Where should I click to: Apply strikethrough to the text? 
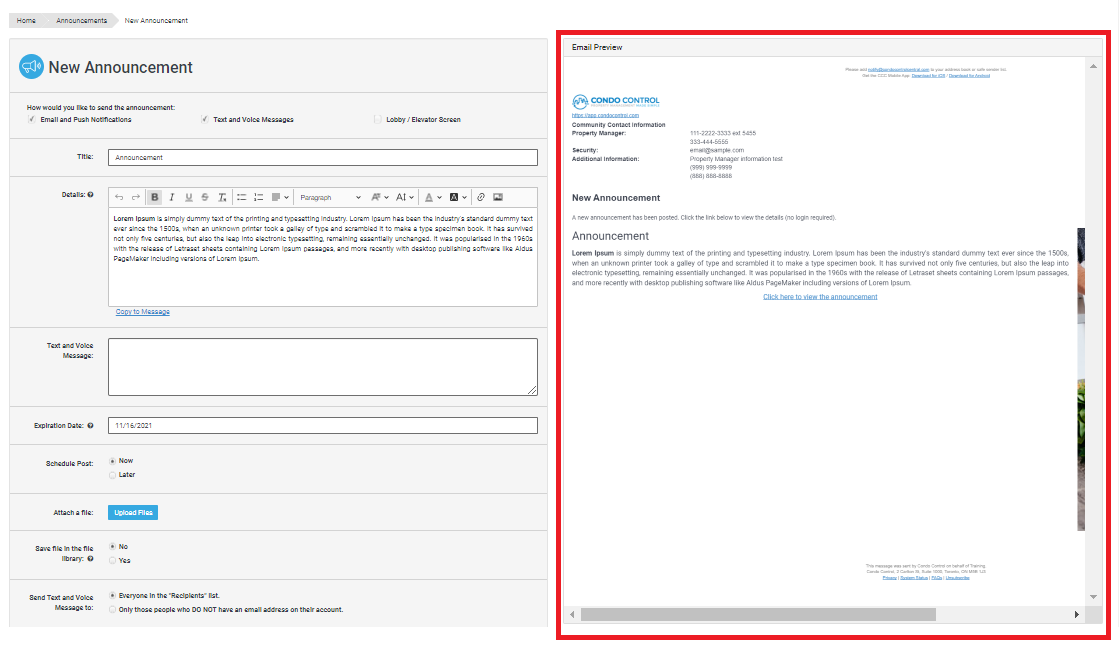point(205,197)
